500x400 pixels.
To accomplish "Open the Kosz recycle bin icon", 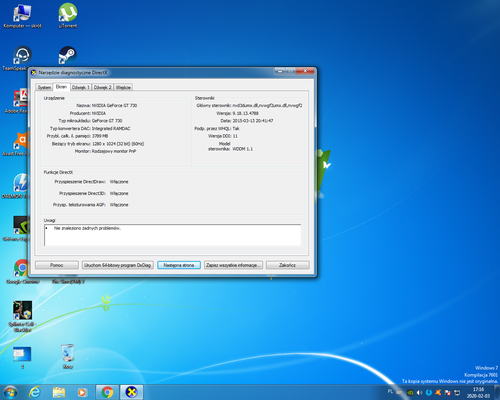I will coord(68,357).
